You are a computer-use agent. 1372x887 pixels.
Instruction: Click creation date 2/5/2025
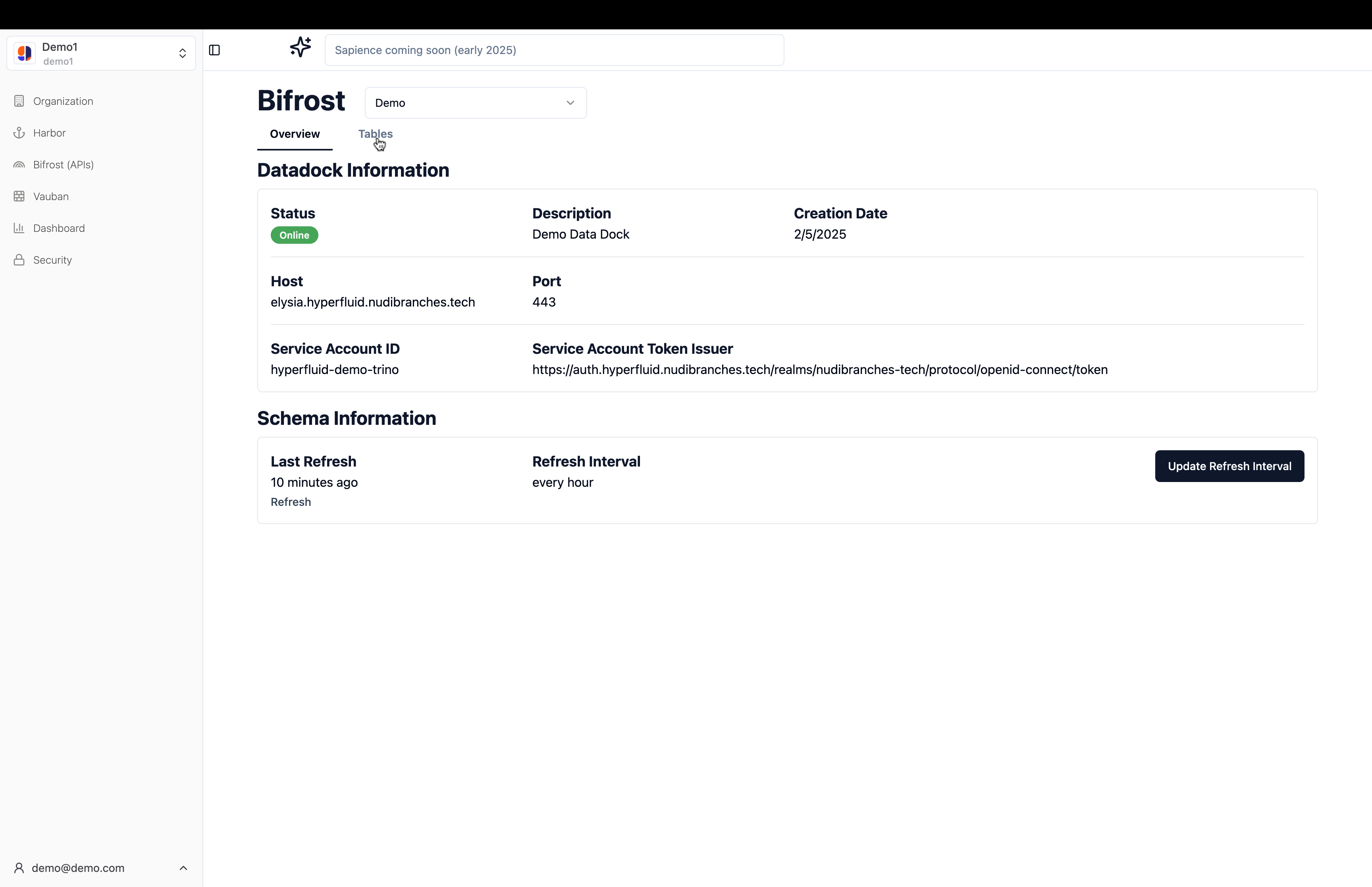[x=820, y=234]
